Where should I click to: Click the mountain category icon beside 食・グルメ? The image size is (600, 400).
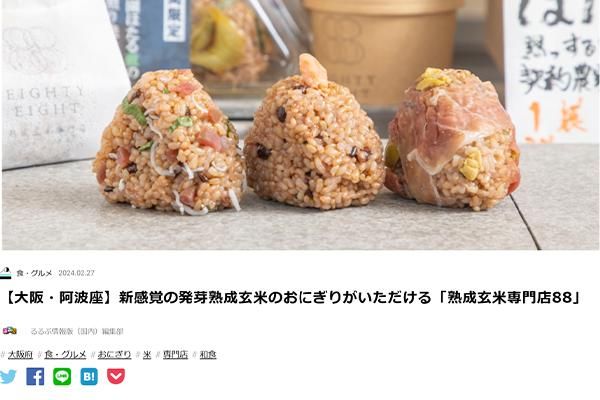(5, 273)
